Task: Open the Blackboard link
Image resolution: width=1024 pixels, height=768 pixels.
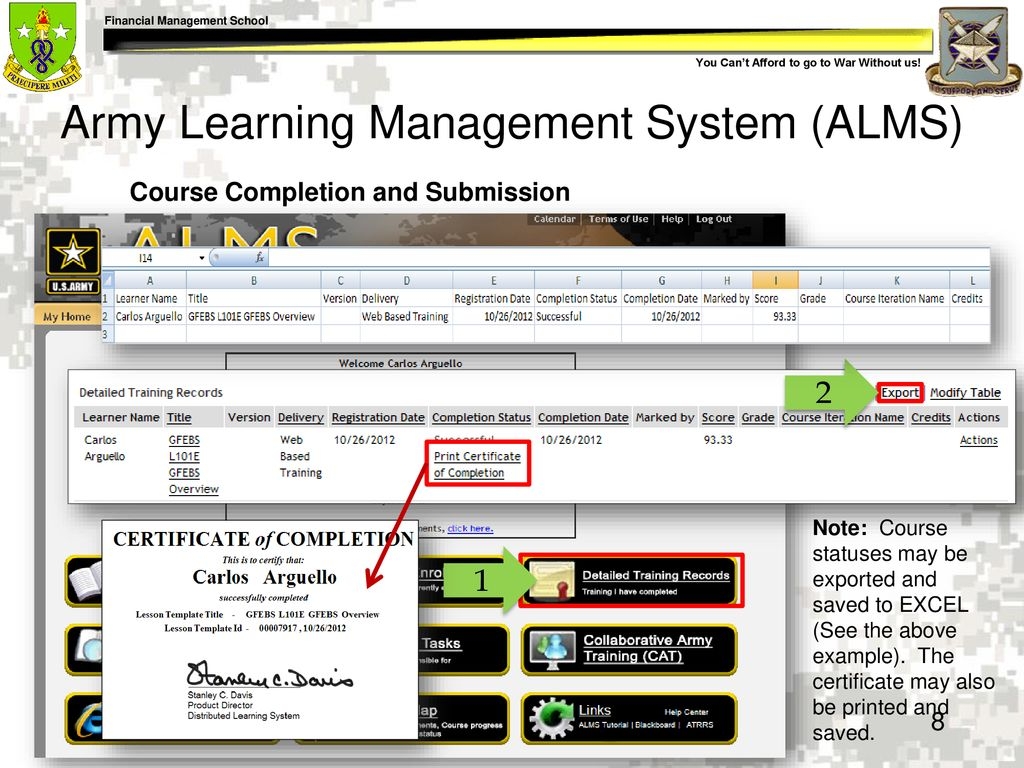Action: point(656,725)
